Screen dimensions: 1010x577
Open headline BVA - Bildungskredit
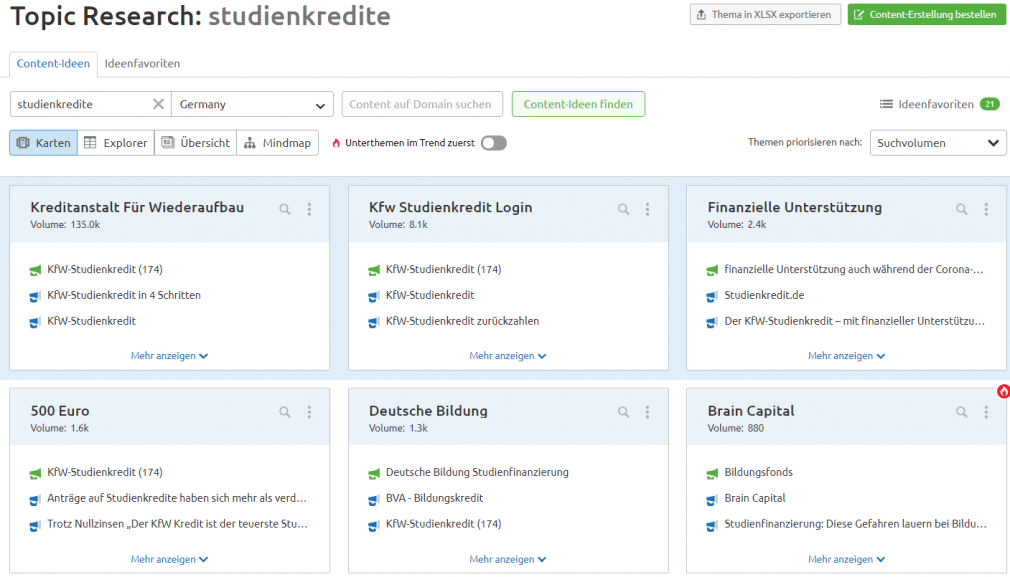coord(434,498)
